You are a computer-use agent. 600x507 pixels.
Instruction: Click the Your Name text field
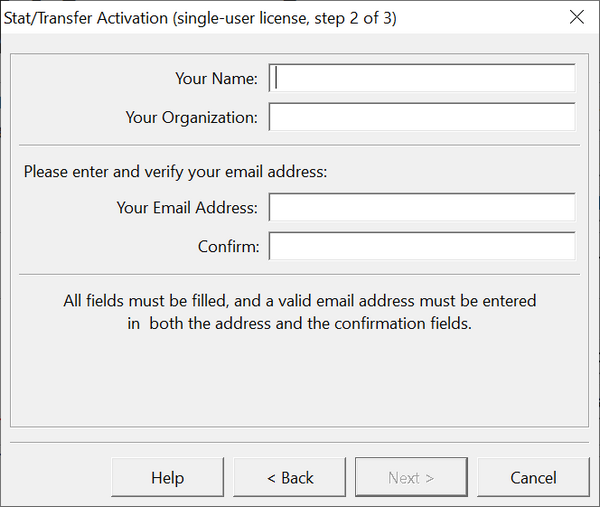point(421,78)
